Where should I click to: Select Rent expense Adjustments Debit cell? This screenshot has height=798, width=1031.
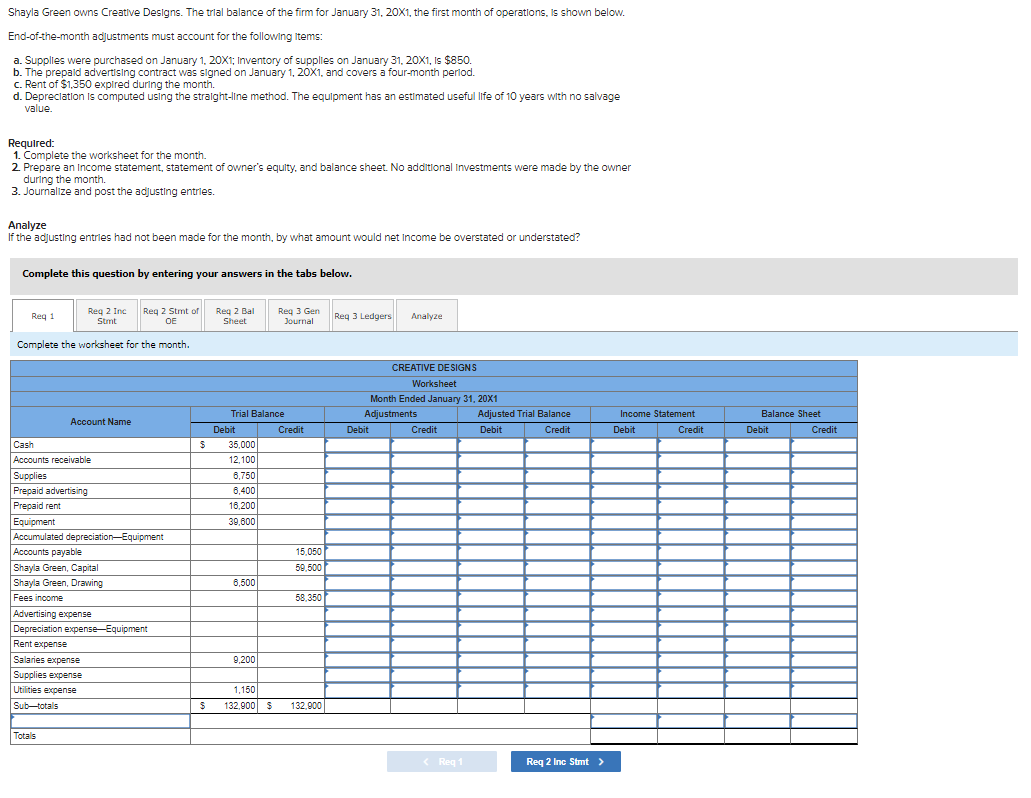pos(357,644)
